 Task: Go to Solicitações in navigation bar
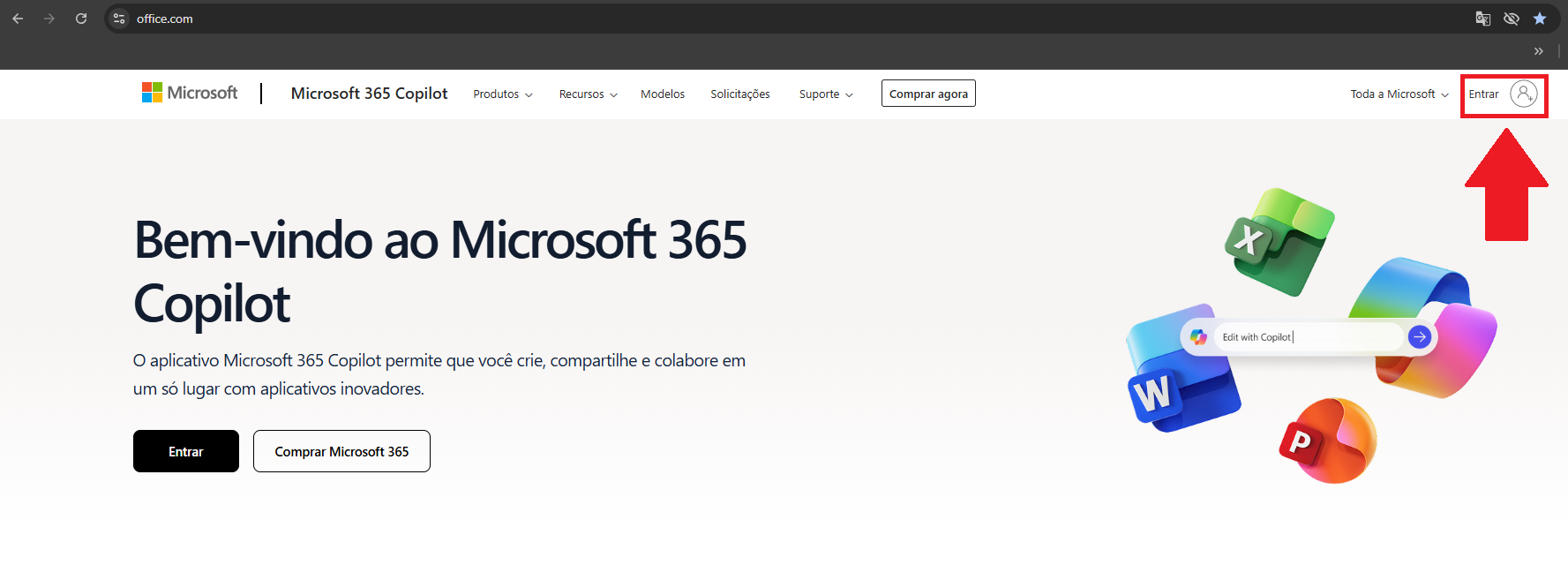tap(739, 94)
